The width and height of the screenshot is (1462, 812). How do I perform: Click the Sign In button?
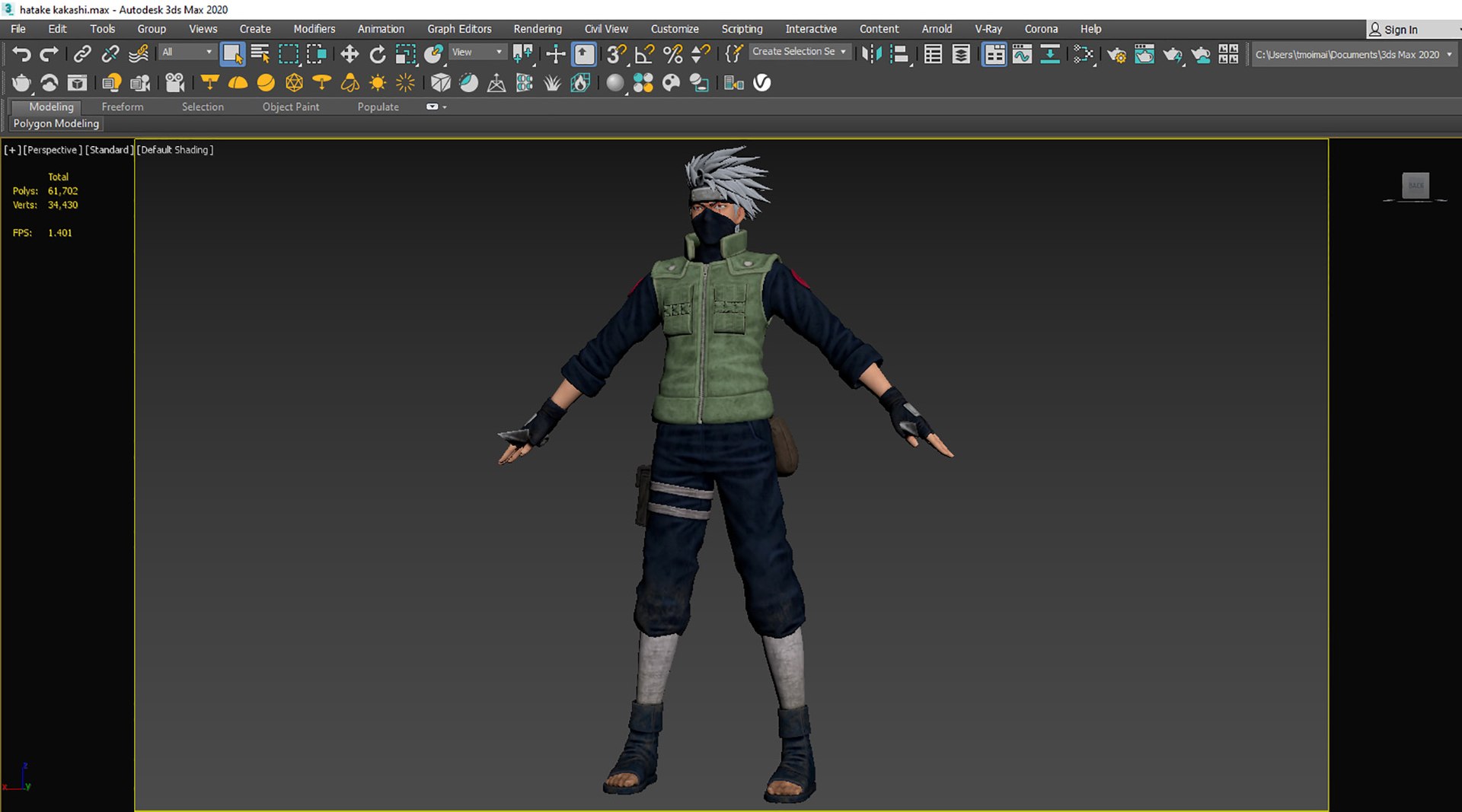pyautogui.click(x=1393, y=30)
